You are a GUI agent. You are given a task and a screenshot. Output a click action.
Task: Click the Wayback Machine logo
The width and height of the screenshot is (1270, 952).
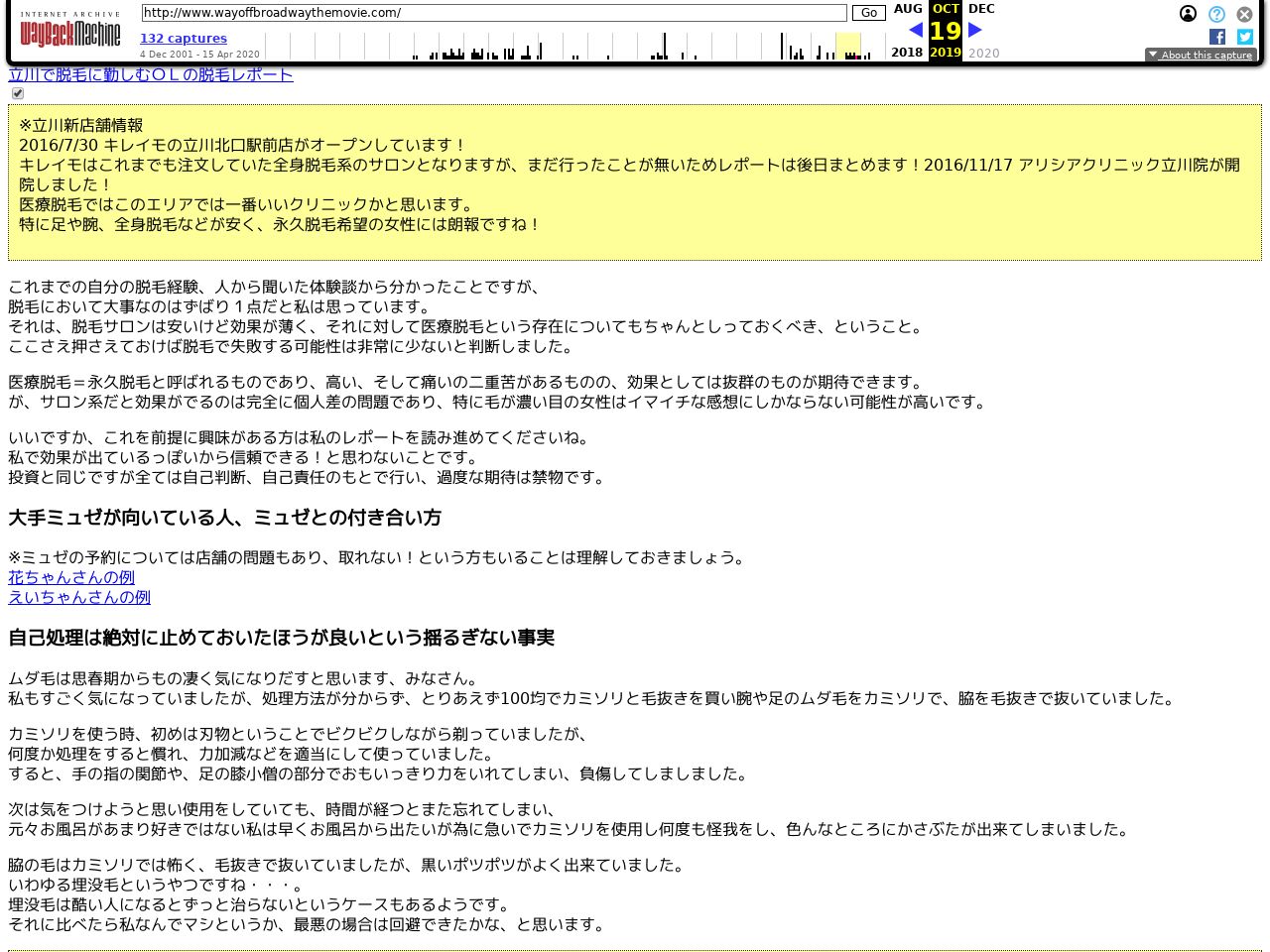[x=69, y=32]
